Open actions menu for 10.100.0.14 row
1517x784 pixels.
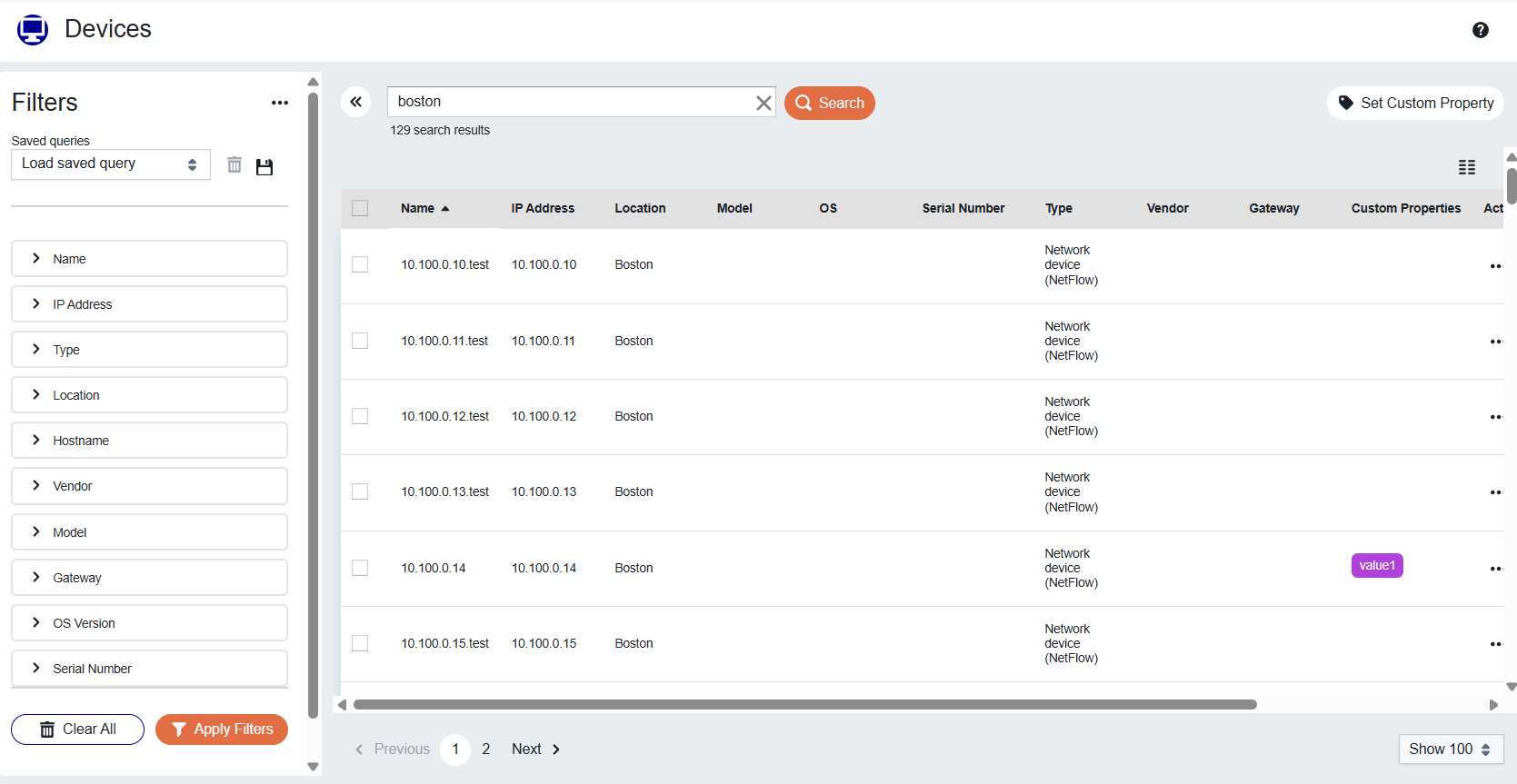[1495, 569]
